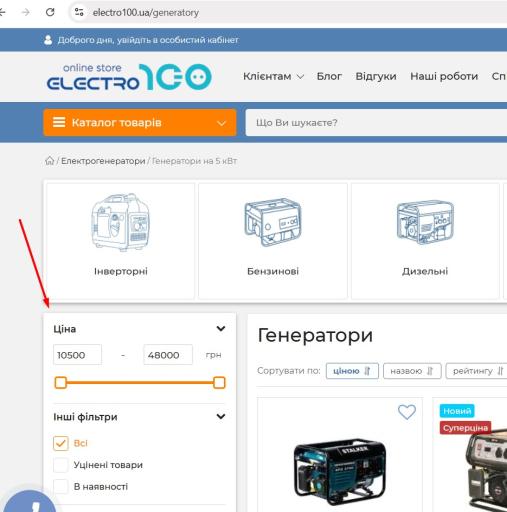Focus the maximum price field 48000
Viewport: 507px width, 512px height.
pyautogui.click(x=168, y=355)
